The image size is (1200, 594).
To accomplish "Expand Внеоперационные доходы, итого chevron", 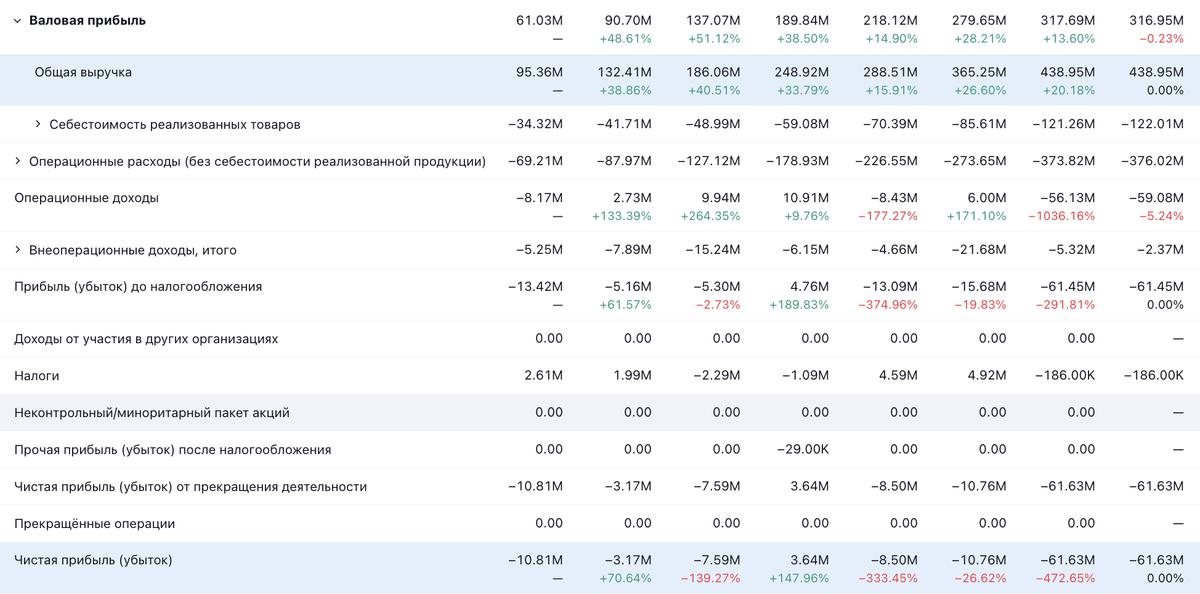I will pos(18,250).
